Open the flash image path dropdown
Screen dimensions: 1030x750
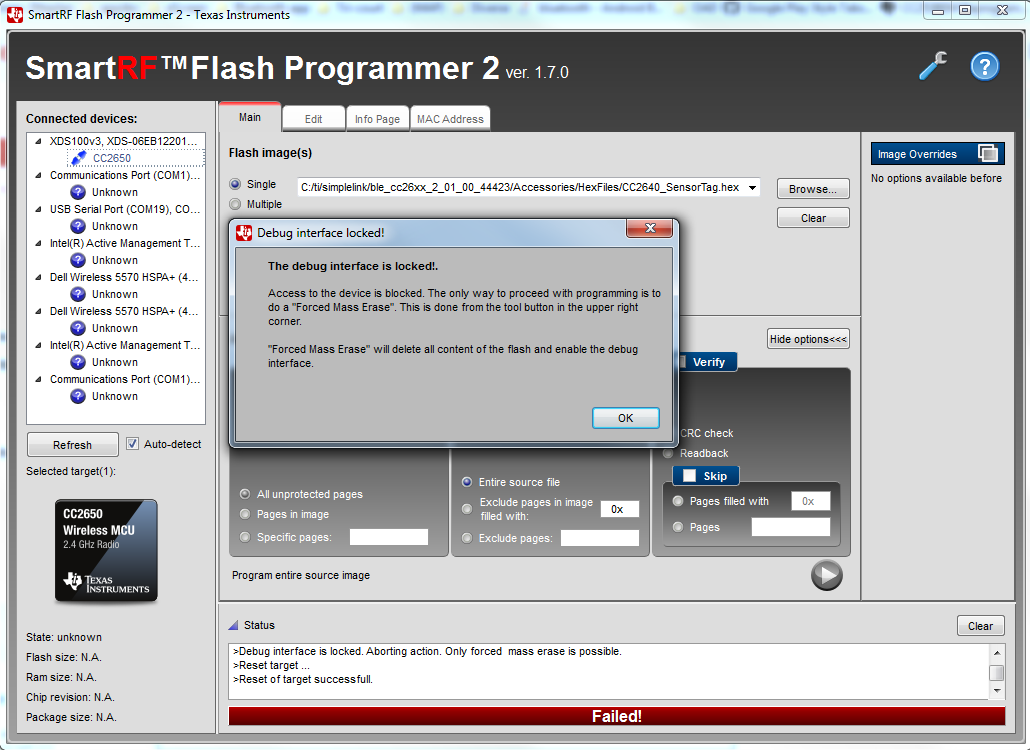coord(752,188)
